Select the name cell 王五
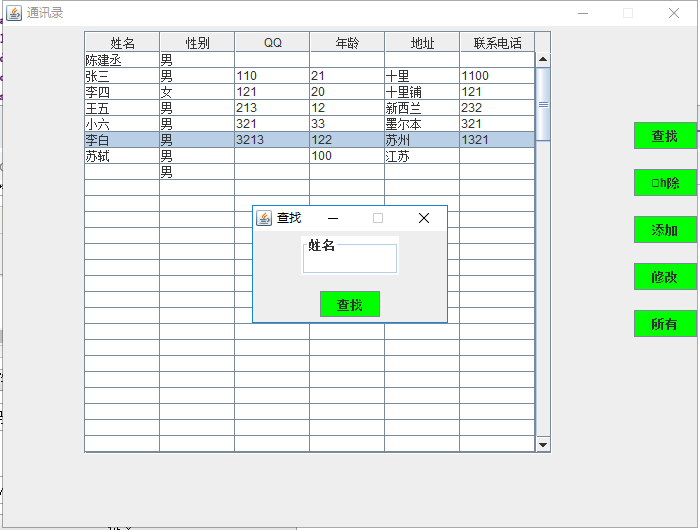 (x=122, y=108)
